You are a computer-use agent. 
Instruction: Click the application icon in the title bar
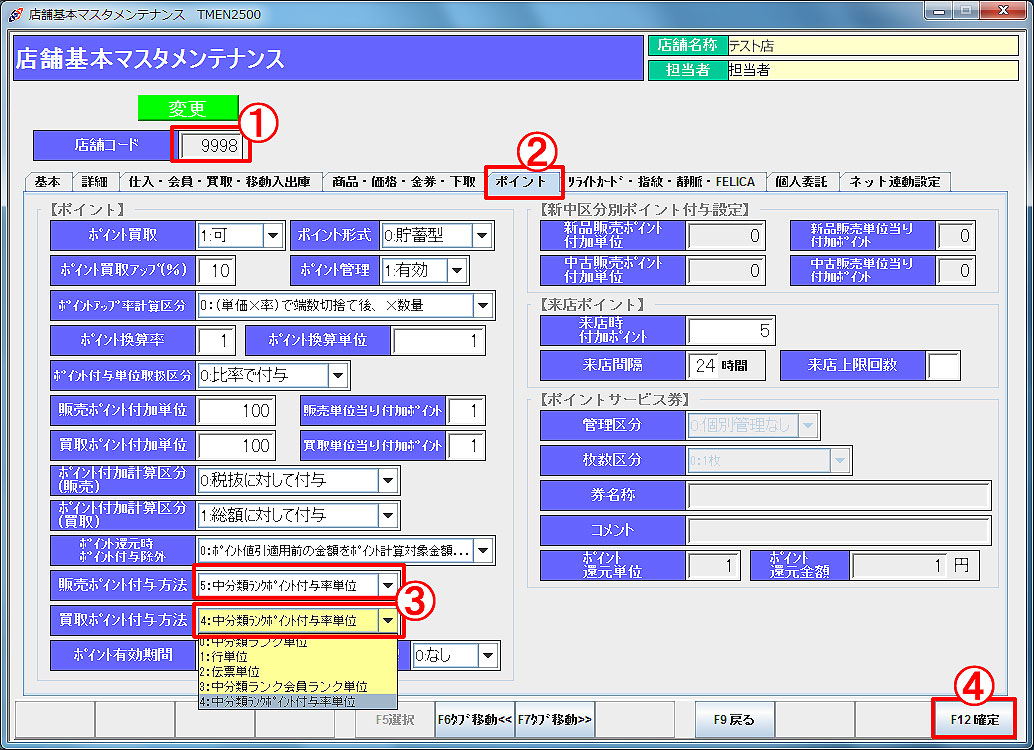click(x=14, y=14)
